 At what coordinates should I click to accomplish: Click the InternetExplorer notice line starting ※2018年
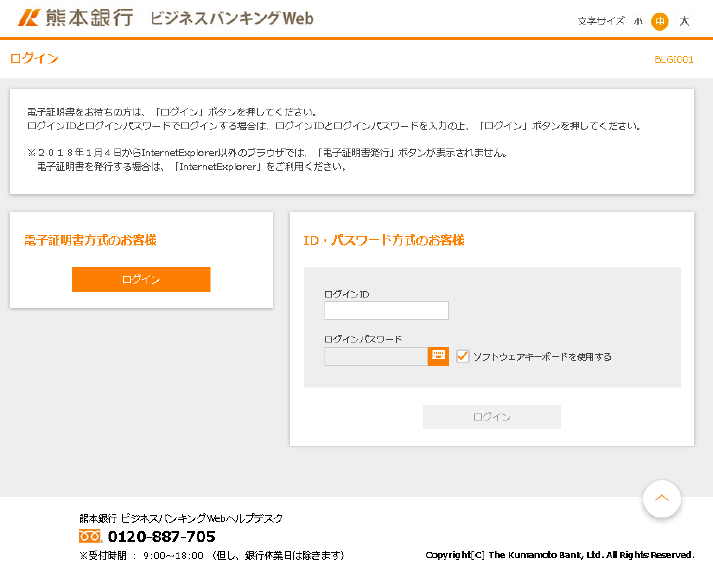267,153
